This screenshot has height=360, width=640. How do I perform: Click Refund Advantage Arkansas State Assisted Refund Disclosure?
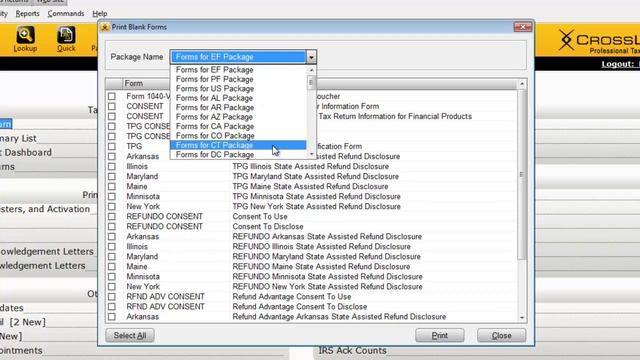tap(339, 317)
